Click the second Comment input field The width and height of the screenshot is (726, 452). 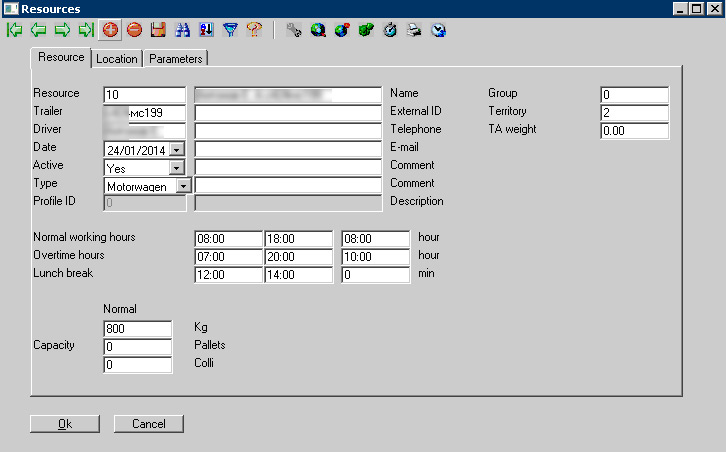288,185
